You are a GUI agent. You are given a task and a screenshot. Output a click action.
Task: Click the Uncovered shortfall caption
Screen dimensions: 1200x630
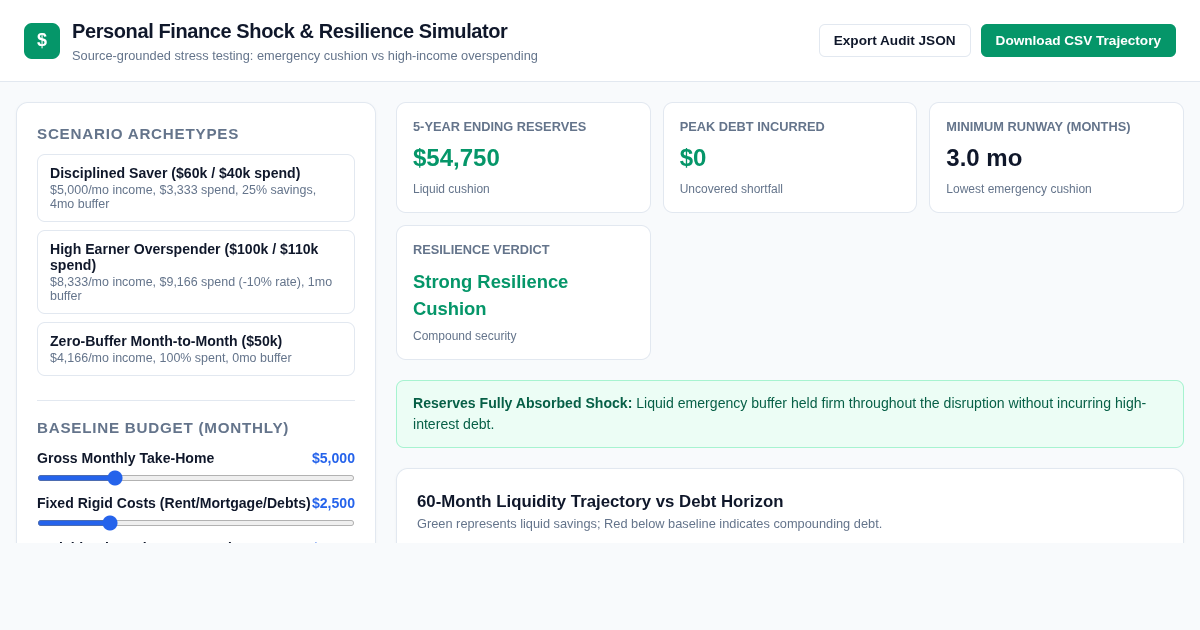[731, 189]
